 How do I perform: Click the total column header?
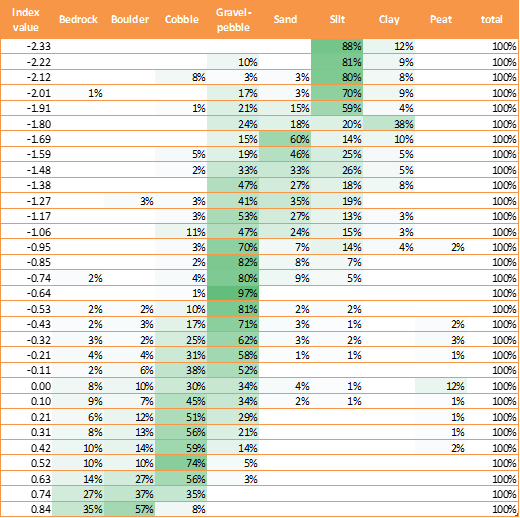pos(492,20)
